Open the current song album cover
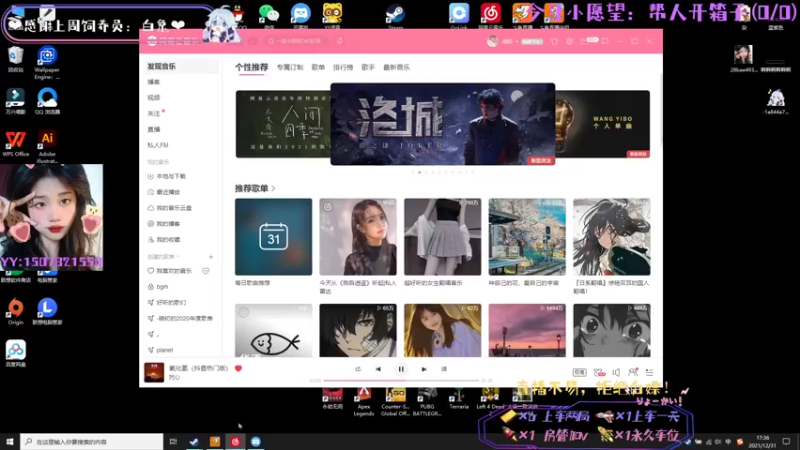This screenshot has height=450, width=800. click(x=154, y=372)
